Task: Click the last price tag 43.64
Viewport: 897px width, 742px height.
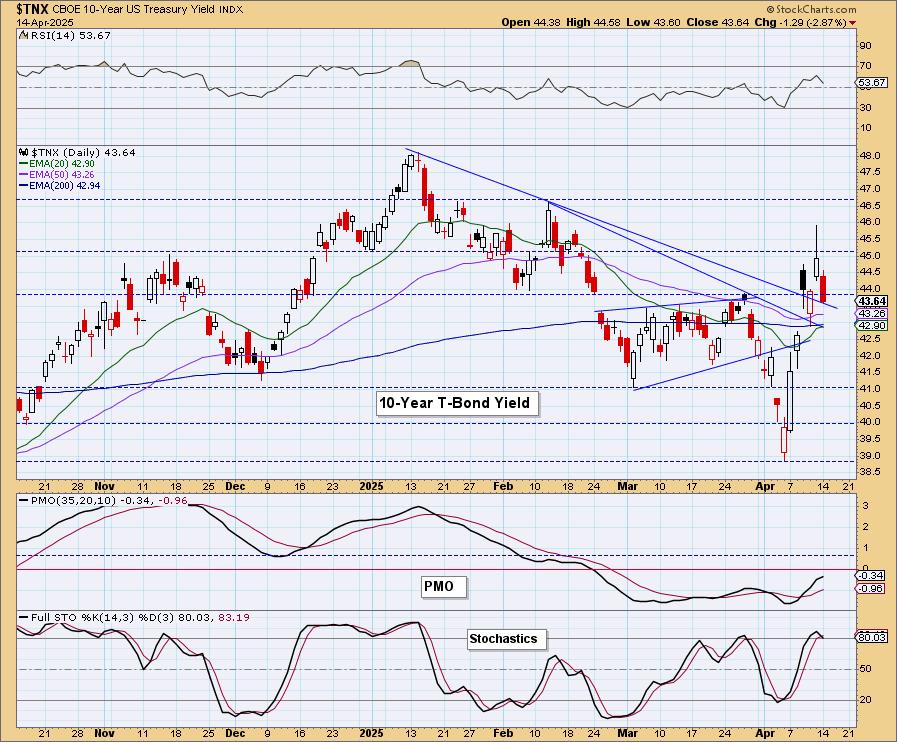Action: tap(872, 301)
